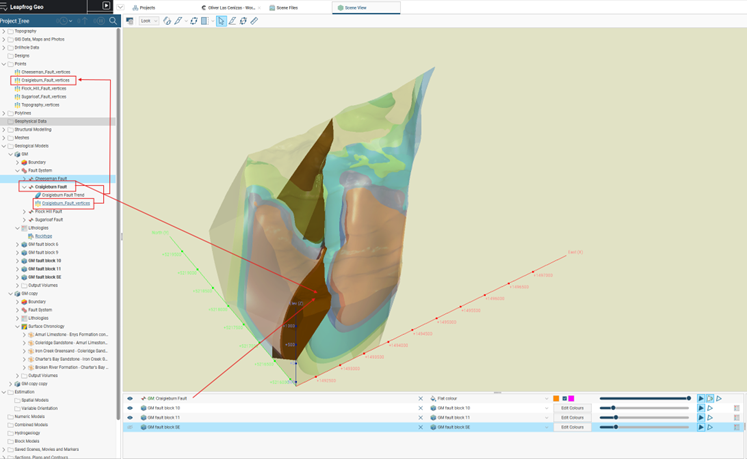Click the Leapfrog Geo hamburger menu icon
The image size is (747, 459).
[x=4, y=6]
